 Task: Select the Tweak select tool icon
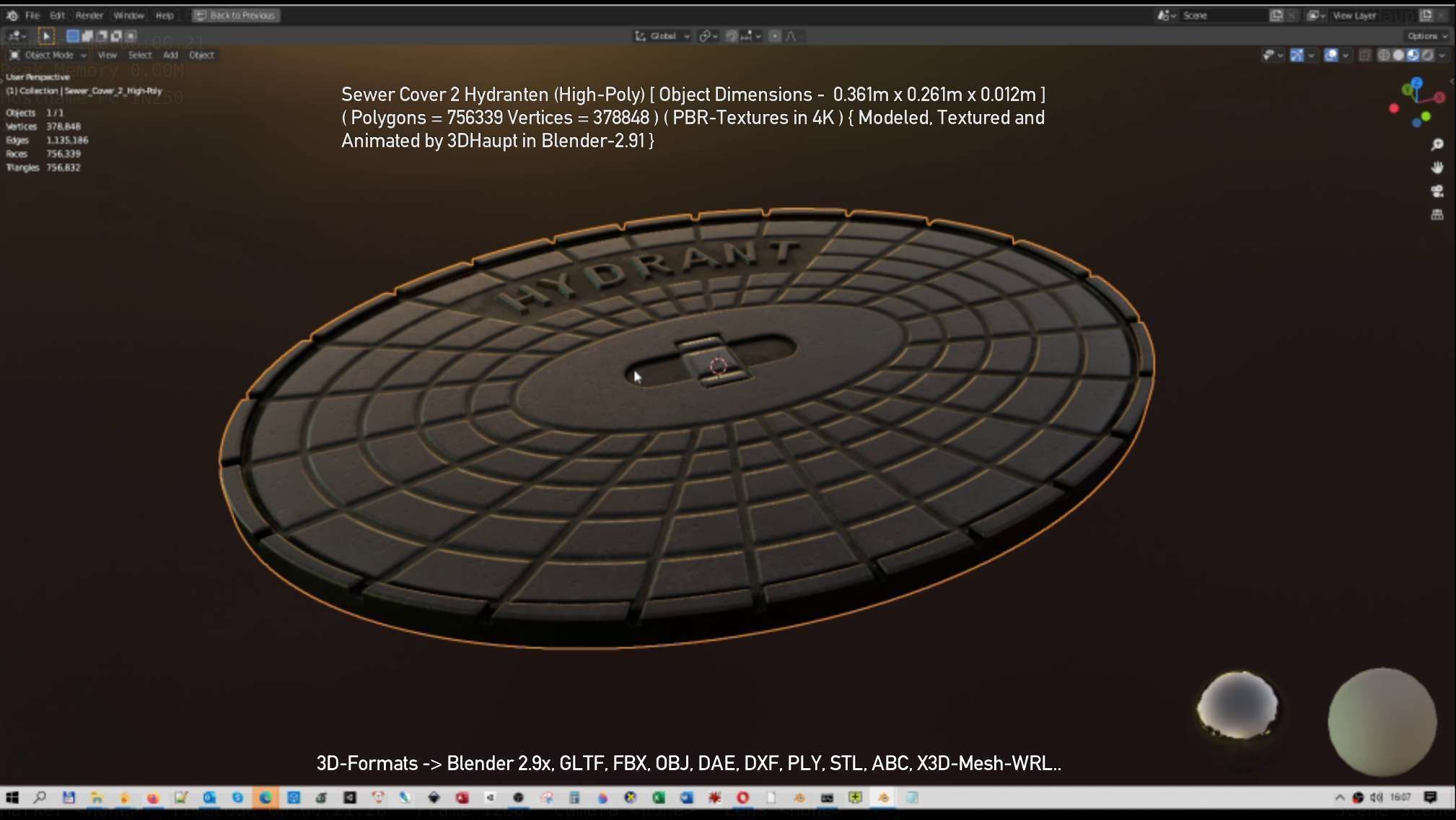(x=45, y=35)
